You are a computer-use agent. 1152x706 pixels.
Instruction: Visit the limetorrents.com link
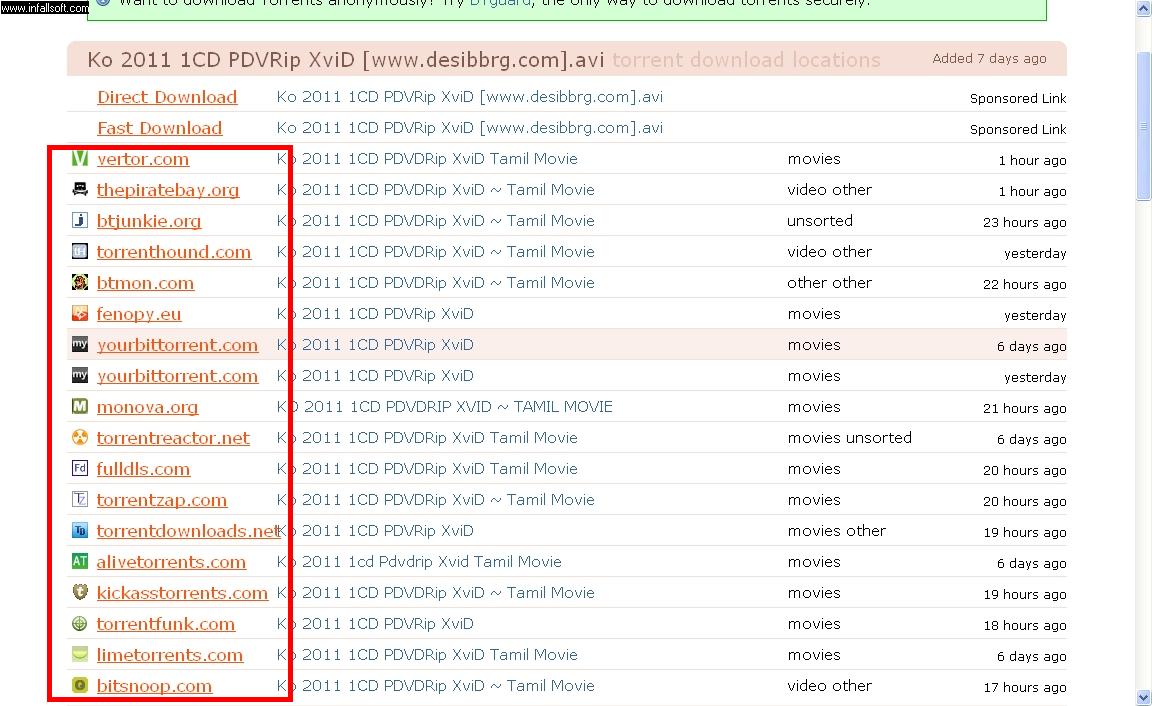point(169,655)
